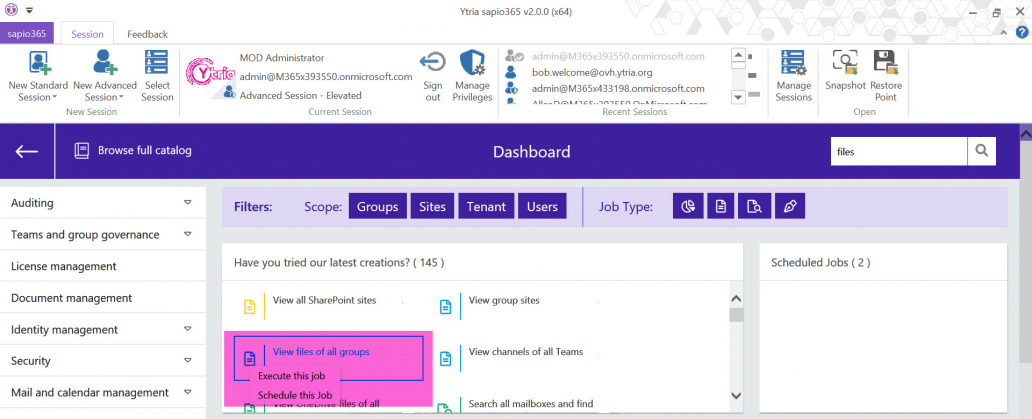
Task: Select recent session bob.welcome@ovh.ytria.org
Action: (x=592, y=72)
